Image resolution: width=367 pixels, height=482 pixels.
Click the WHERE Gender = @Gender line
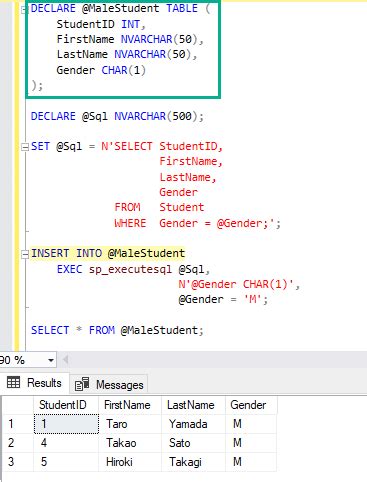point(197,223)
